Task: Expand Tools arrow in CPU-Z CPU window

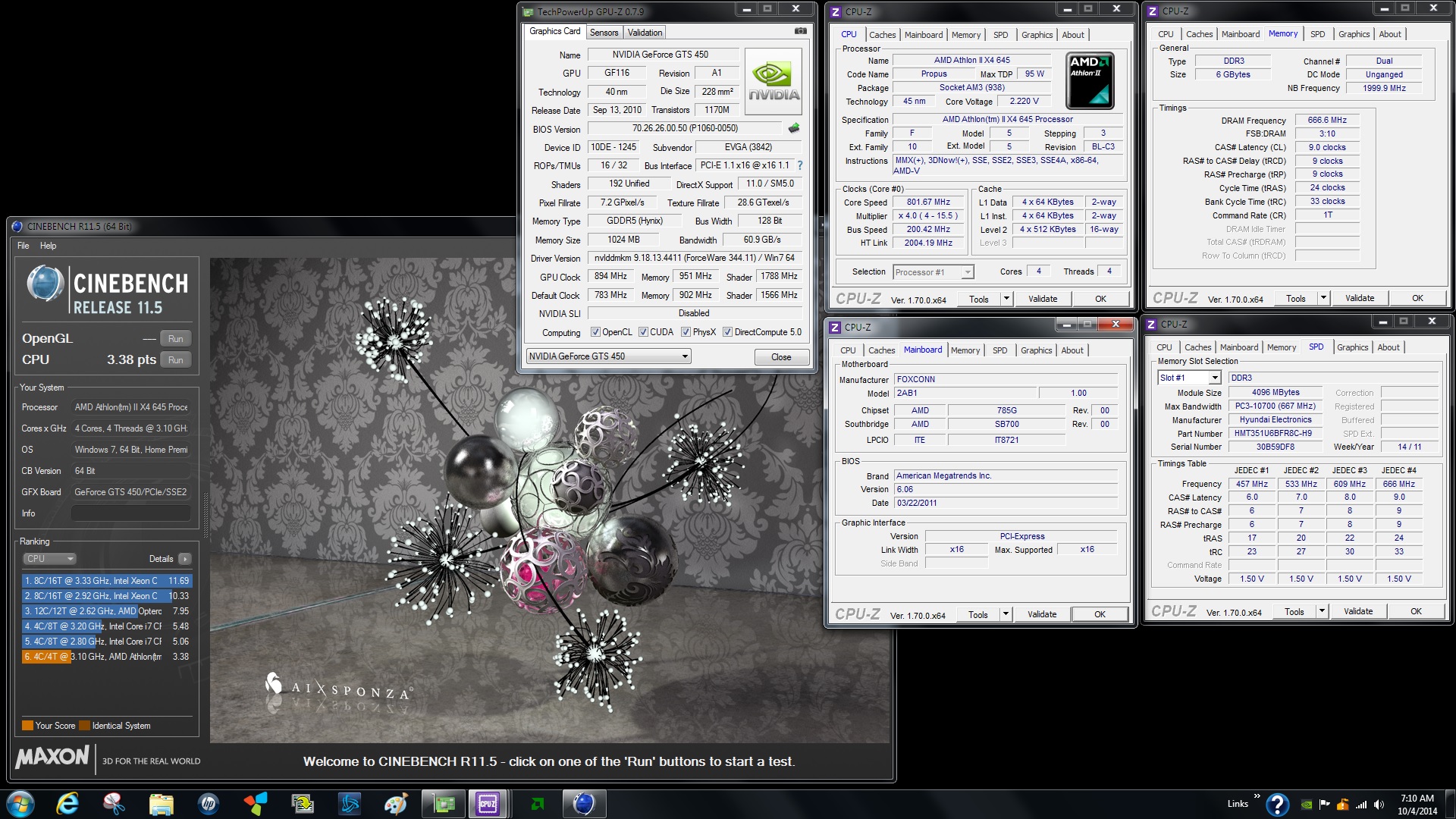Action: [1006, 299]
